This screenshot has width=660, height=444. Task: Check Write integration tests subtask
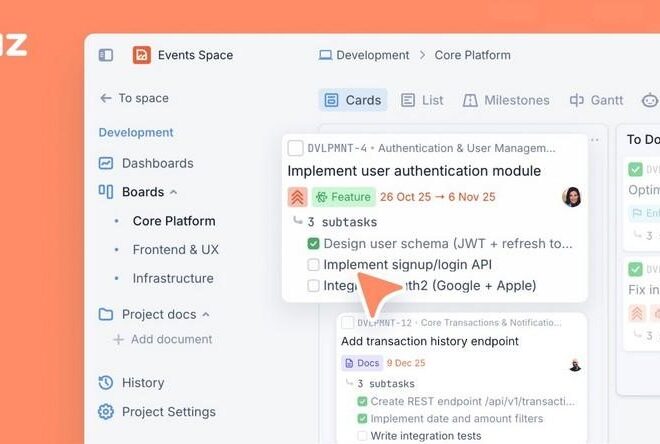[362, 436]
